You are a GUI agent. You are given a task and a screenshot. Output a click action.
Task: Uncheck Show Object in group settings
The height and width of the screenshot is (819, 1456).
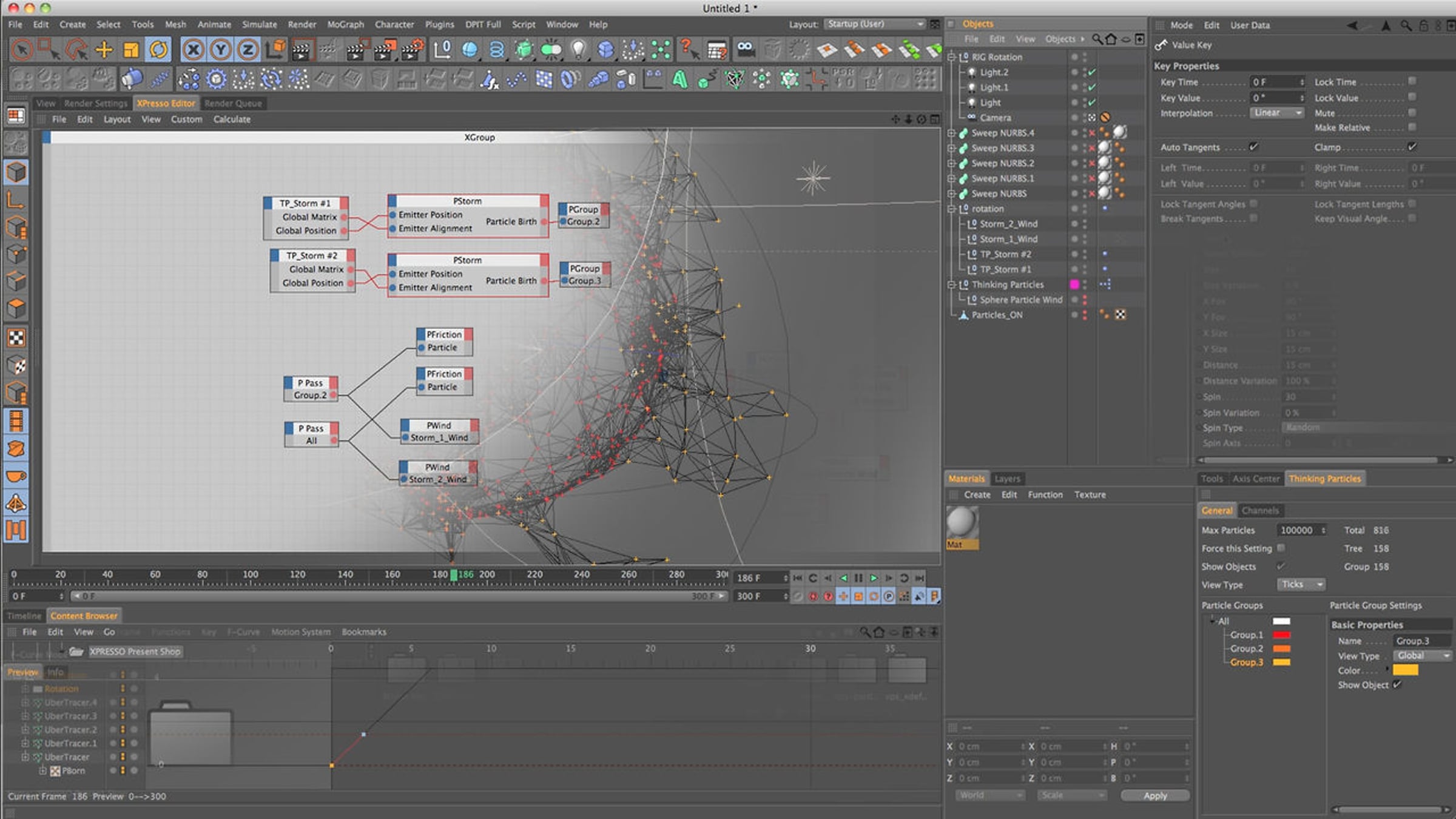coord(1397,684)
